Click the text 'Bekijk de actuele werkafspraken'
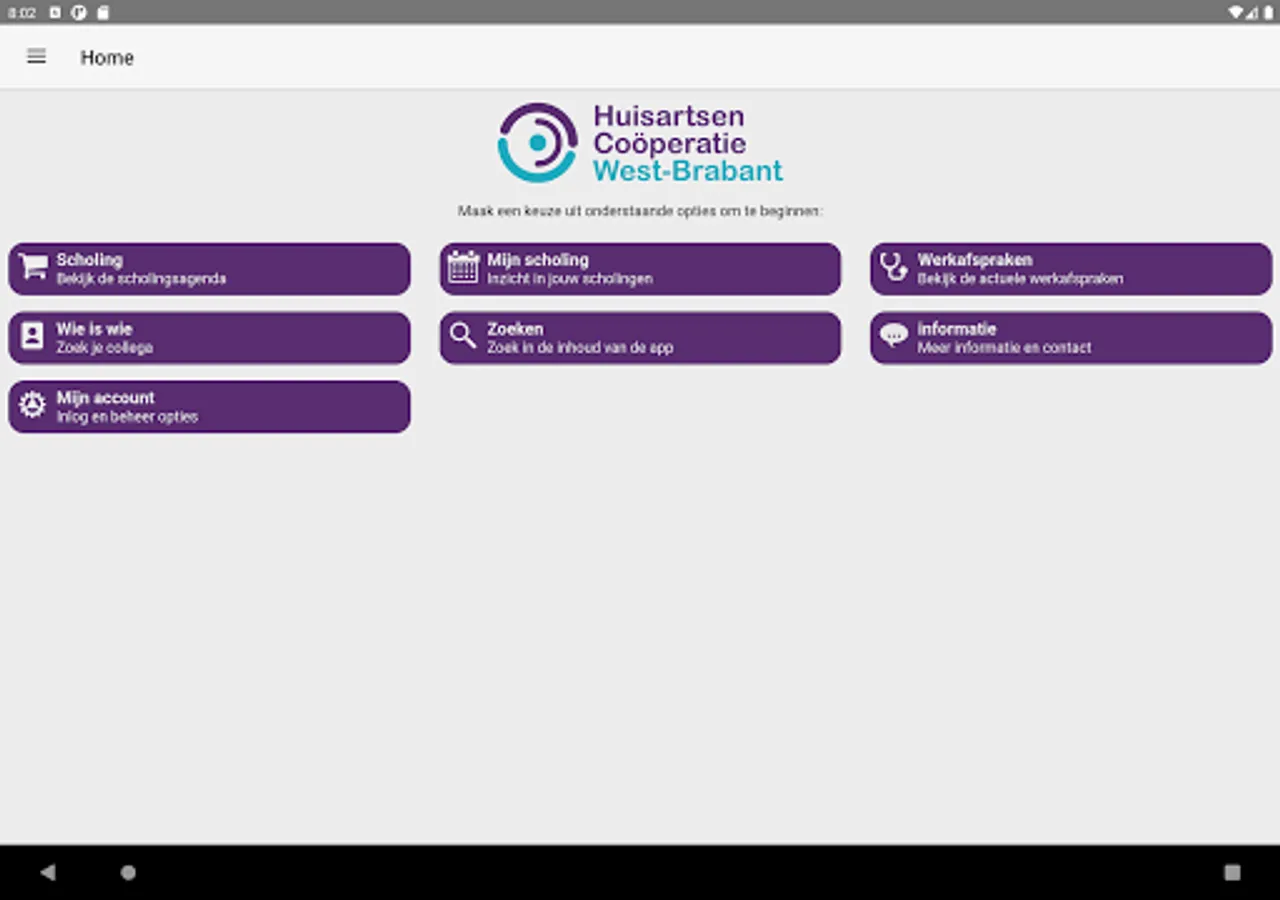Screen dimensions: 1280x900 click(1020, 279)
